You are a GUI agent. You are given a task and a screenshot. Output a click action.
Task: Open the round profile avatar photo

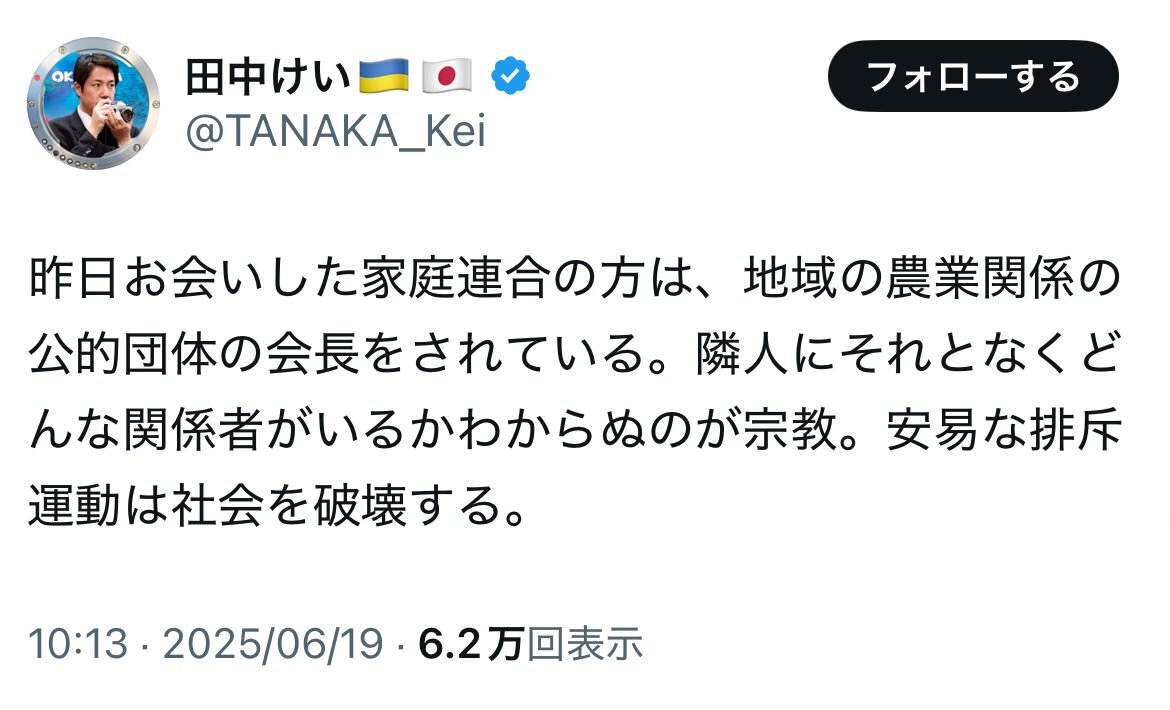click(x=93, y=103)
